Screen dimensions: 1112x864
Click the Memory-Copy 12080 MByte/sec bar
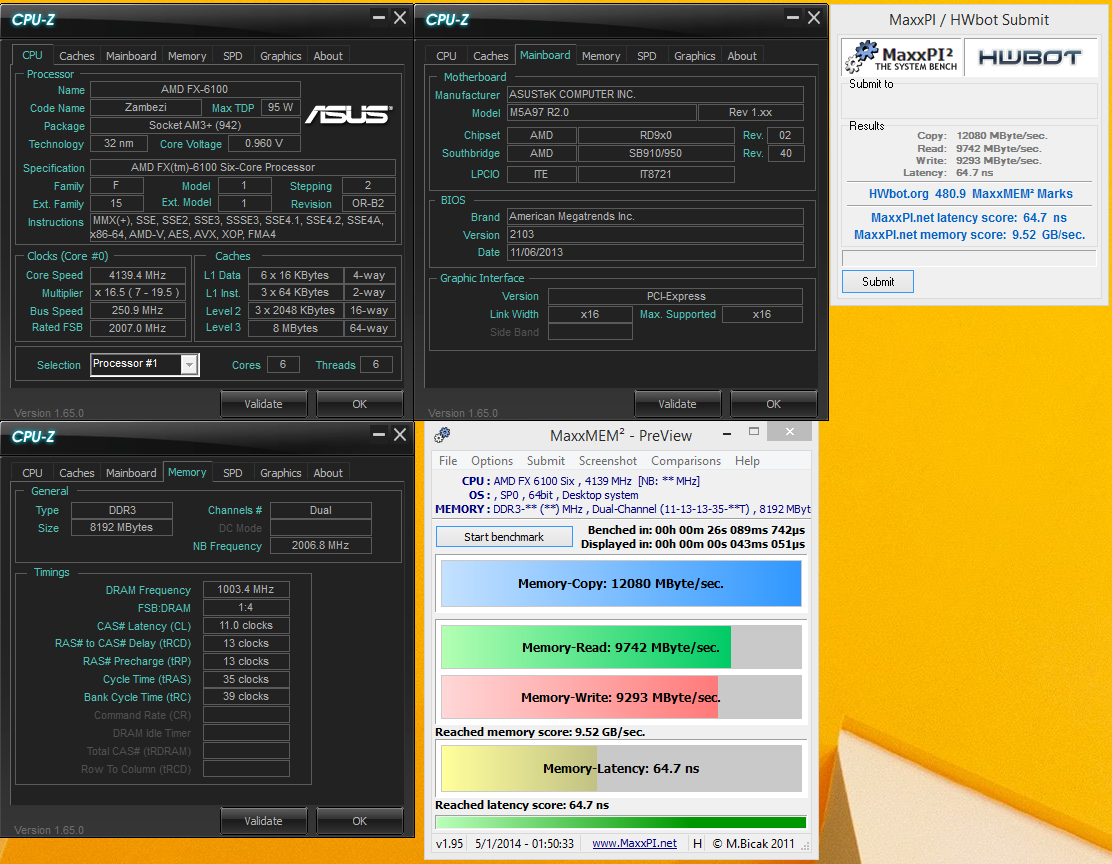(x=621, y=584)
